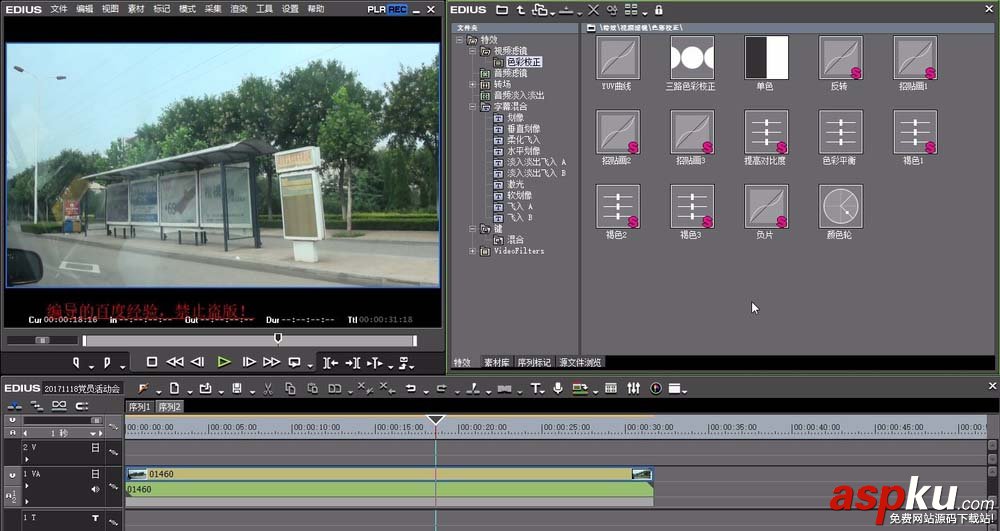
Task: Click the new sequence page icon
Action: (x=173, y=388)
